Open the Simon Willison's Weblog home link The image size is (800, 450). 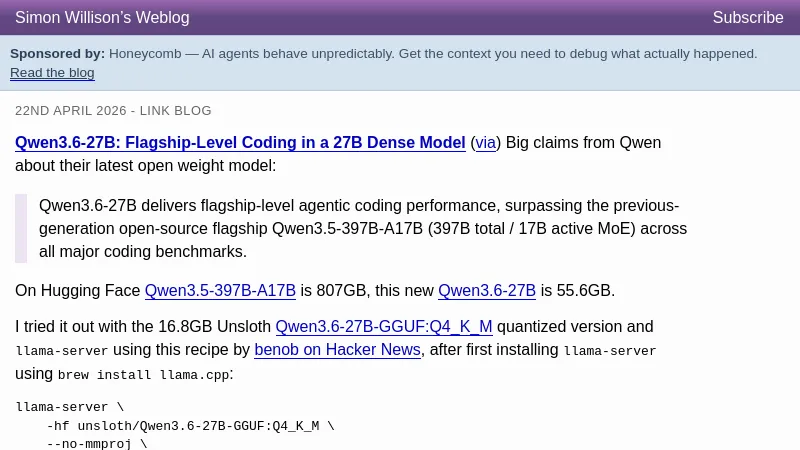pos(102,18)
